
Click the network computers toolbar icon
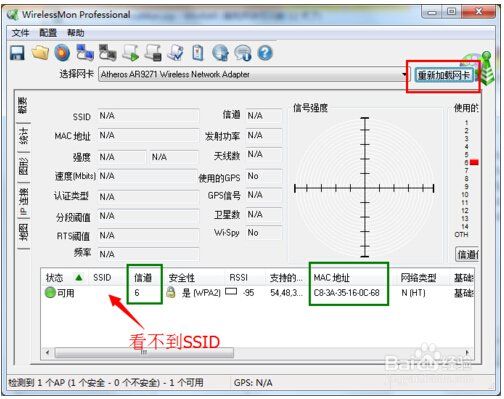click(85, 53)
